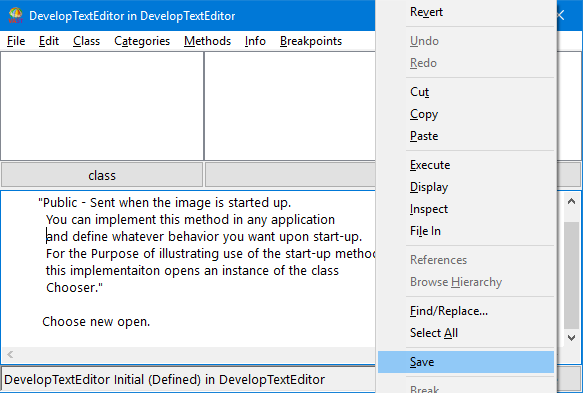The image size is (583, 393).
Task: Open the Class menu
Action: pyautogui.click(x=86, y=41)
